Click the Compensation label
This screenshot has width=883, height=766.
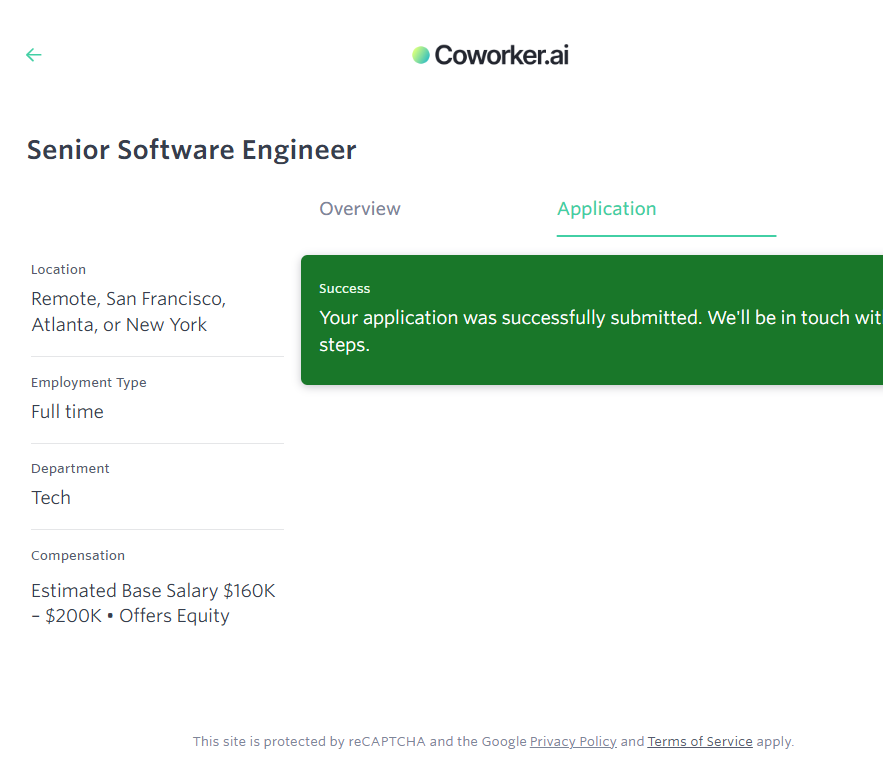[78, 556]
